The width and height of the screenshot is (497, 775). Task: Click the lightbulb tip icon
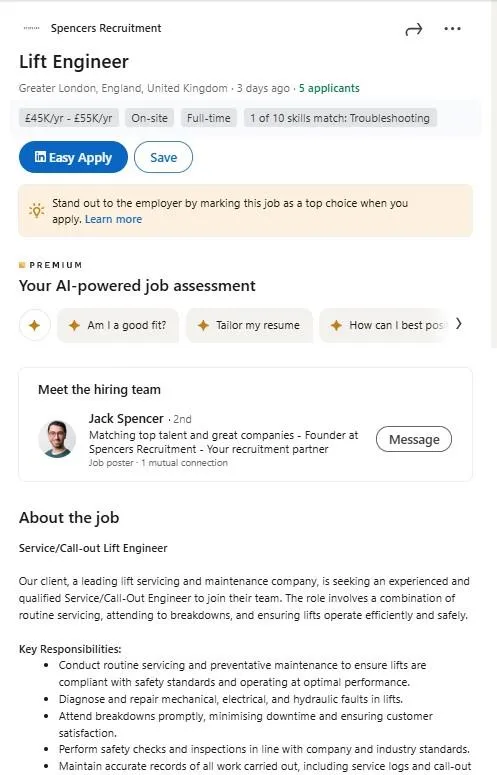36,211
